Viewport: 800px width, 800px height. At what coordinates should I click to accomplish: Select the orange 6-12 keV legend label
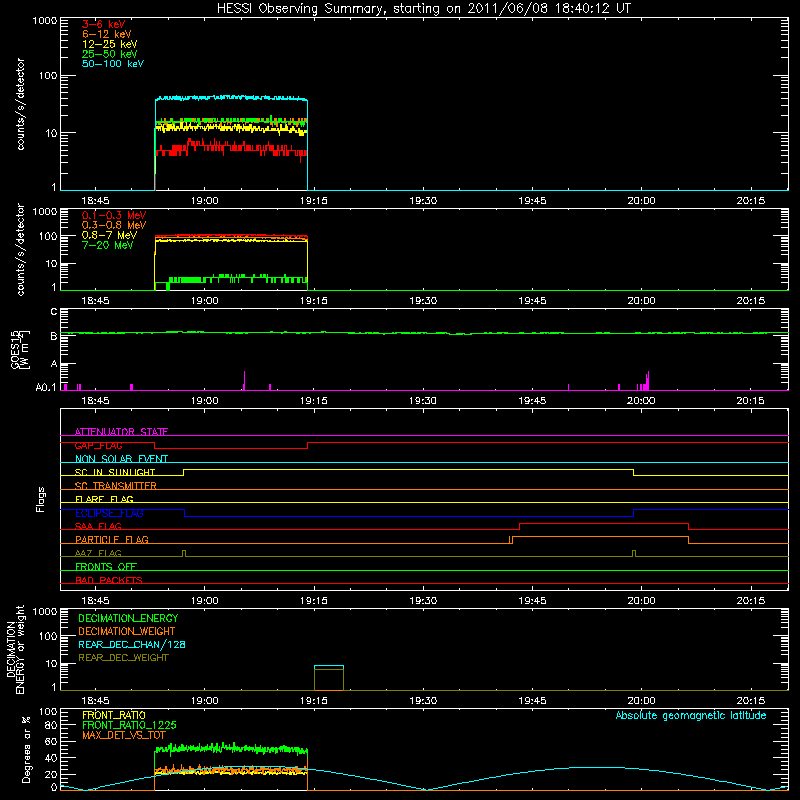pos(107,34)
